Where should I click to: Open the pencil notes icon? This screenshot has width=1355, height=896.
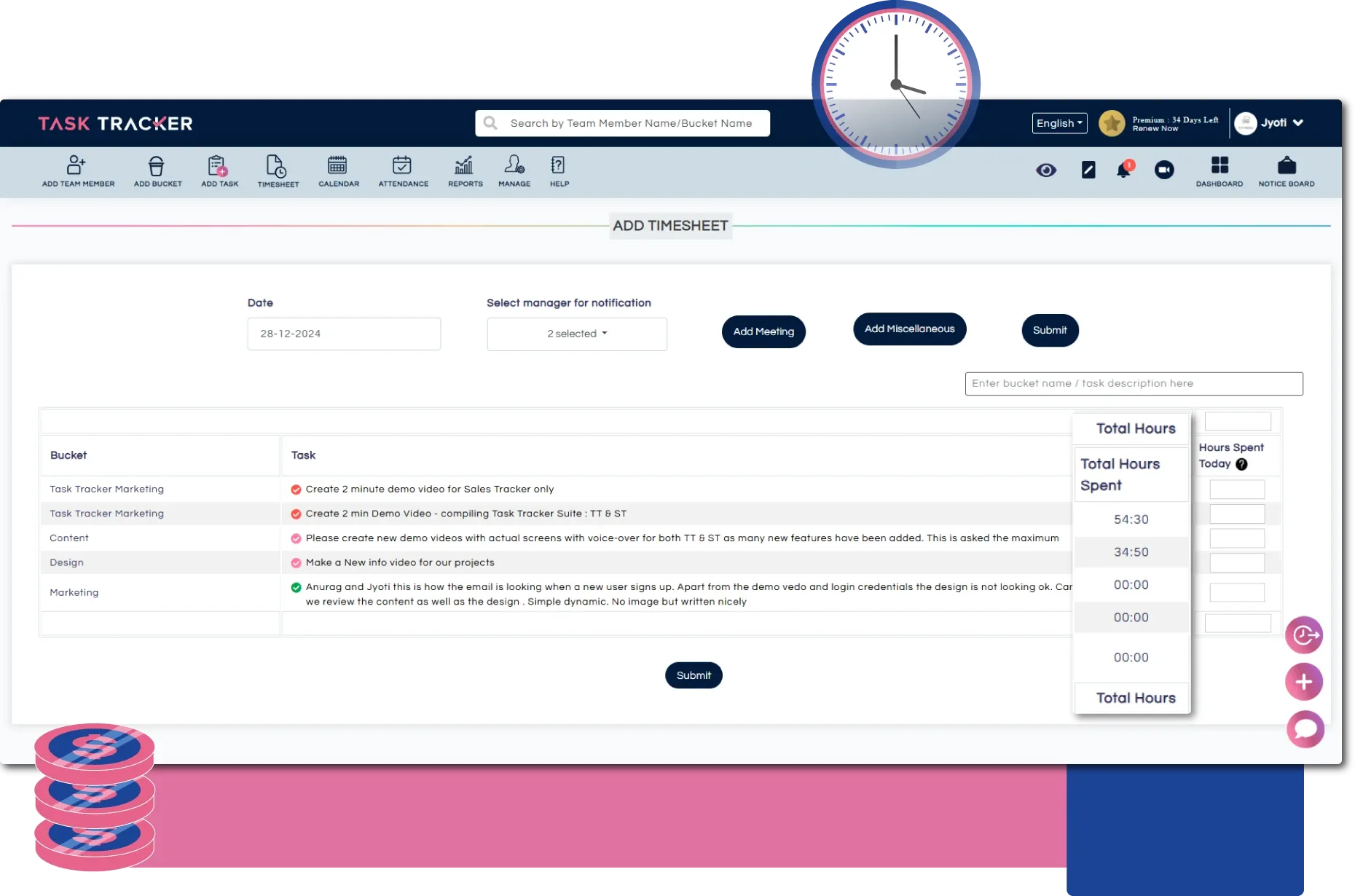tap(1088, 170)
